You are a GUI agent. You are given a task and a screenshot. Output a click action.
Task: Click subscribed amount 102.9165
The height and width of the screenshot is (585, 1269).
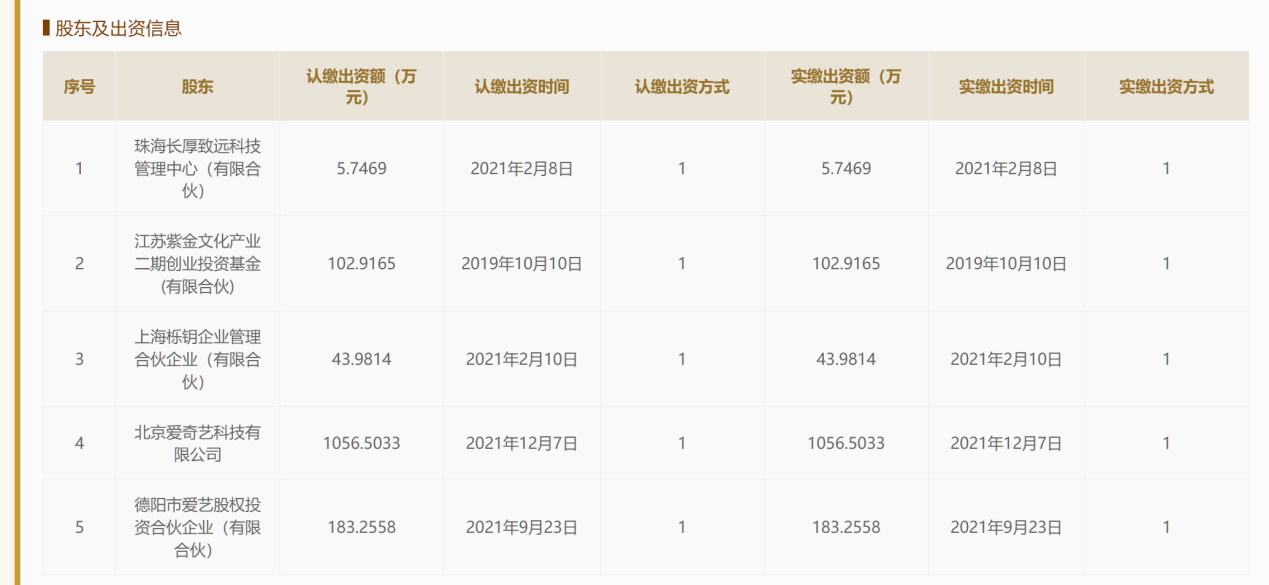coord(361,264)
